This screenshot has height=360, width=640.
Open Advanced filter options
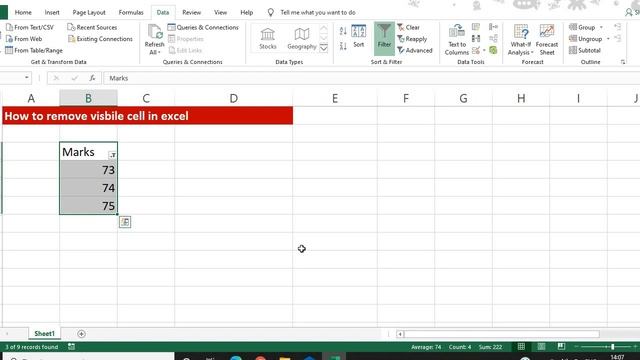pyautogui.click(x=415, y=50)
